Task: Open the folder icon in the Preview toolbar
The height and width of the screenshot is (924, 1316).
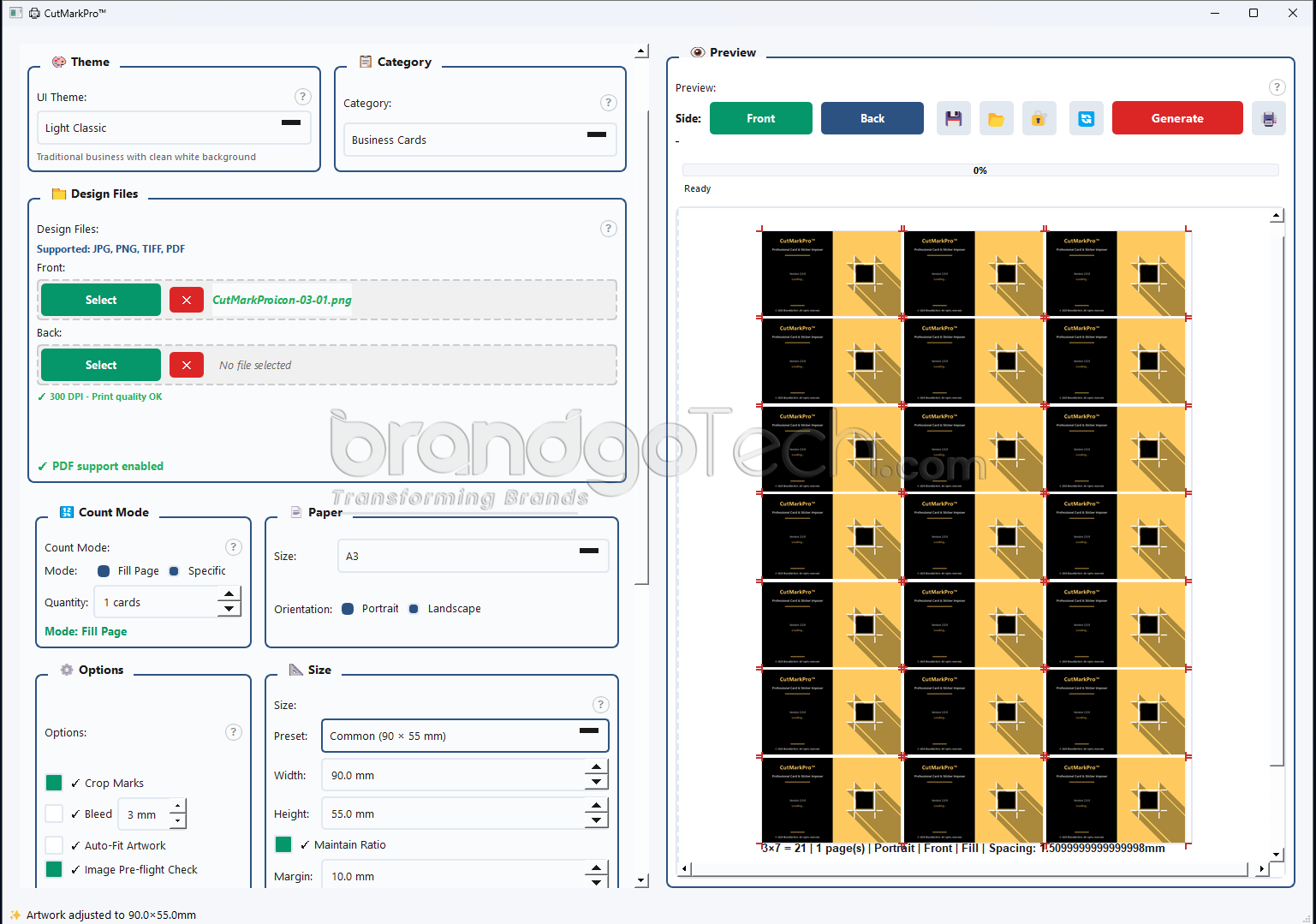Action: pyautogui.click(x=996, y=118)
